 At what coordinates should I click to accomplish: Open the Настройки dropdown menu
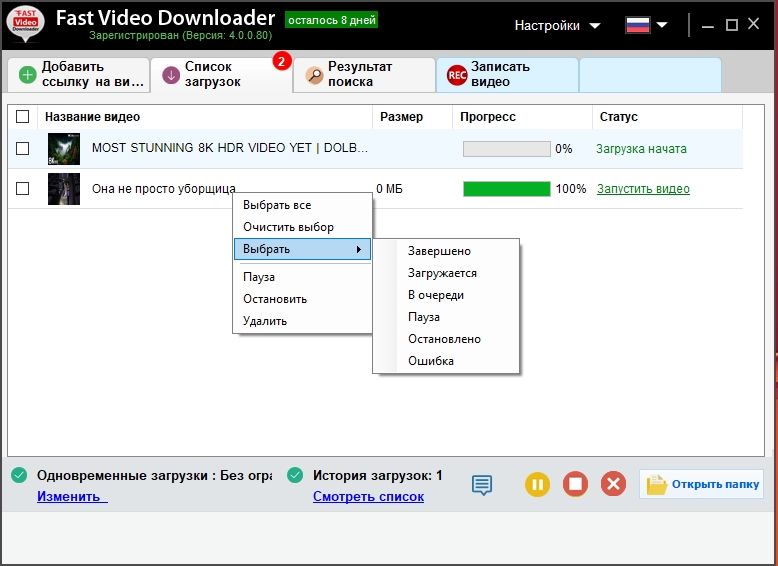coord(557,25)
